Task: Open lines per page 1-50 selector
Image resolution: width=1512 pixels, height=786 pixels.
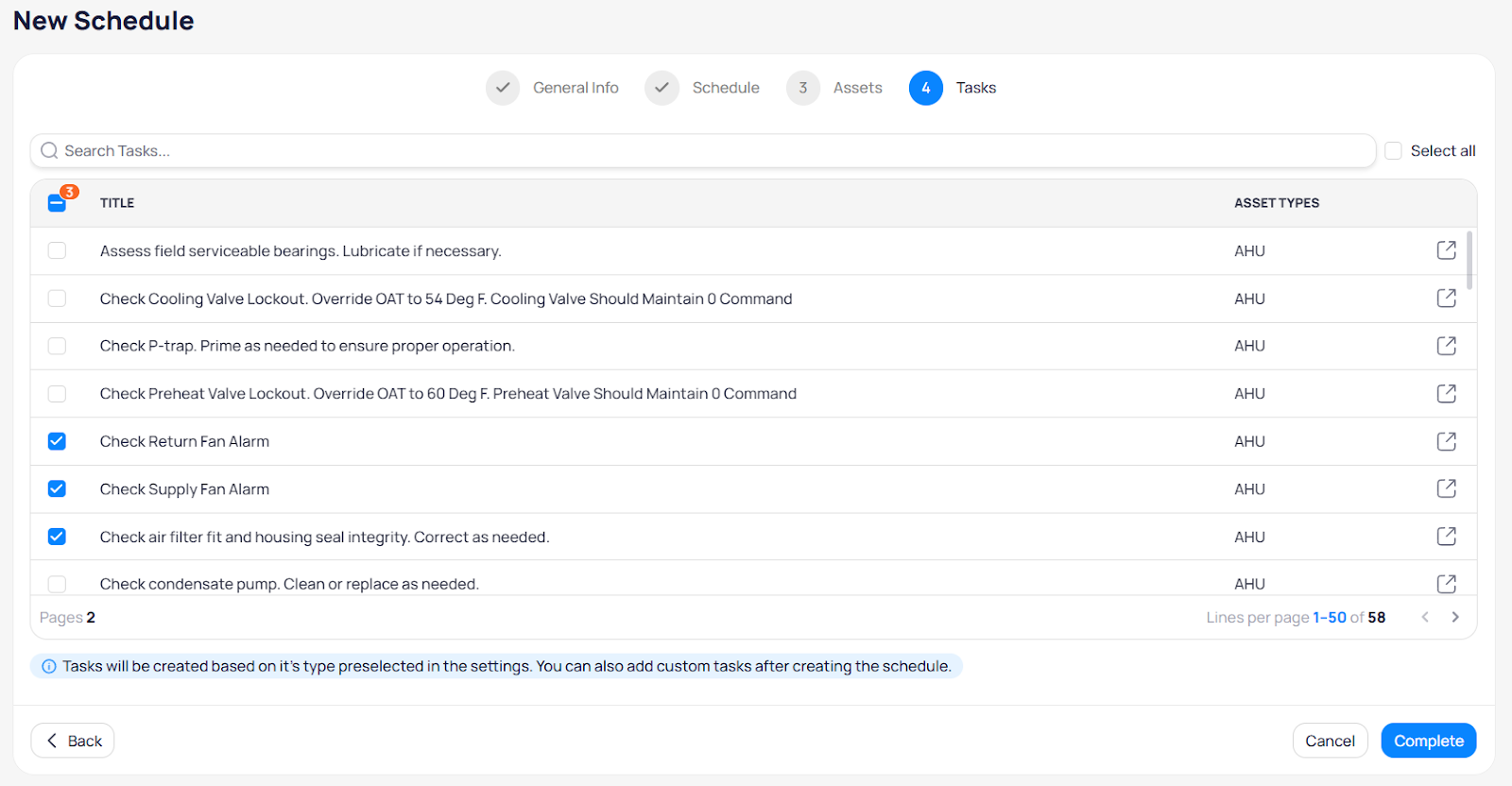Action: point(1329,617)
